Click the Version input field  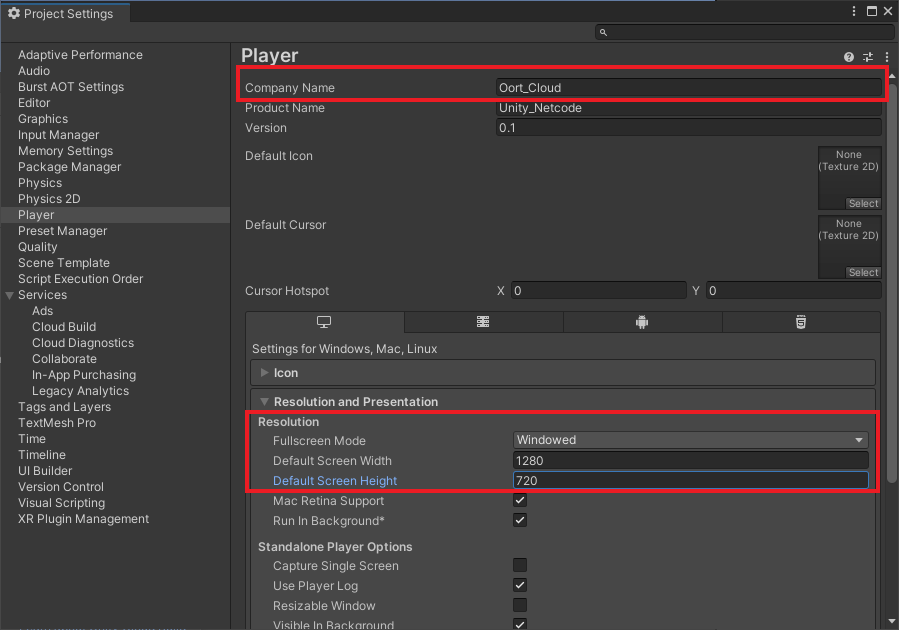(x=689, y=128)
